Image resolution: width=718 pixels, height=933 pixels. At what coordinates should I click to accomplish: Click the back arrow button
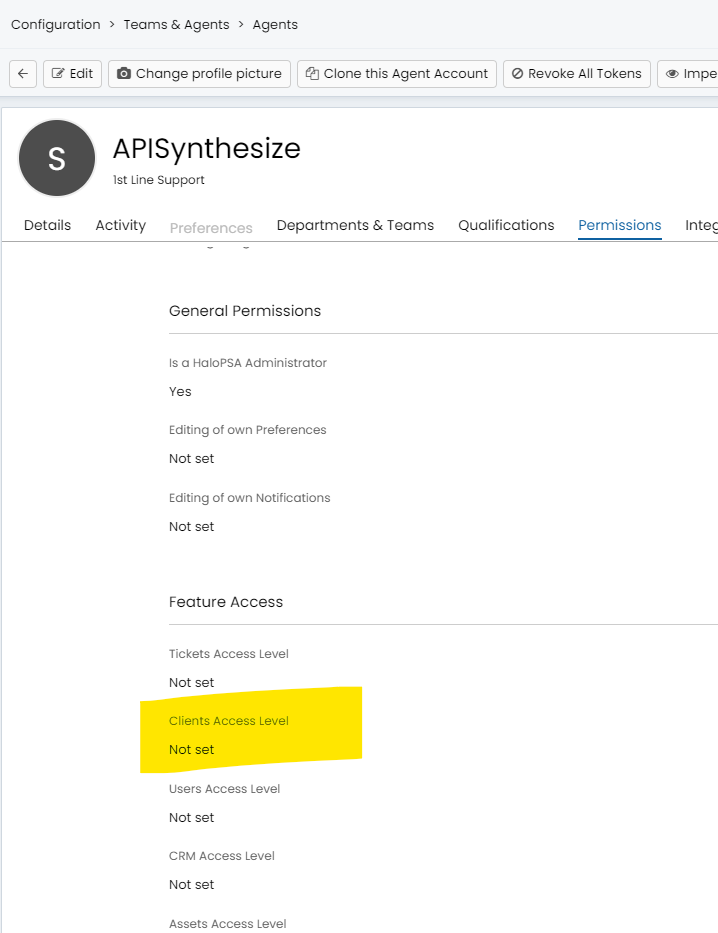pos(23,74)
